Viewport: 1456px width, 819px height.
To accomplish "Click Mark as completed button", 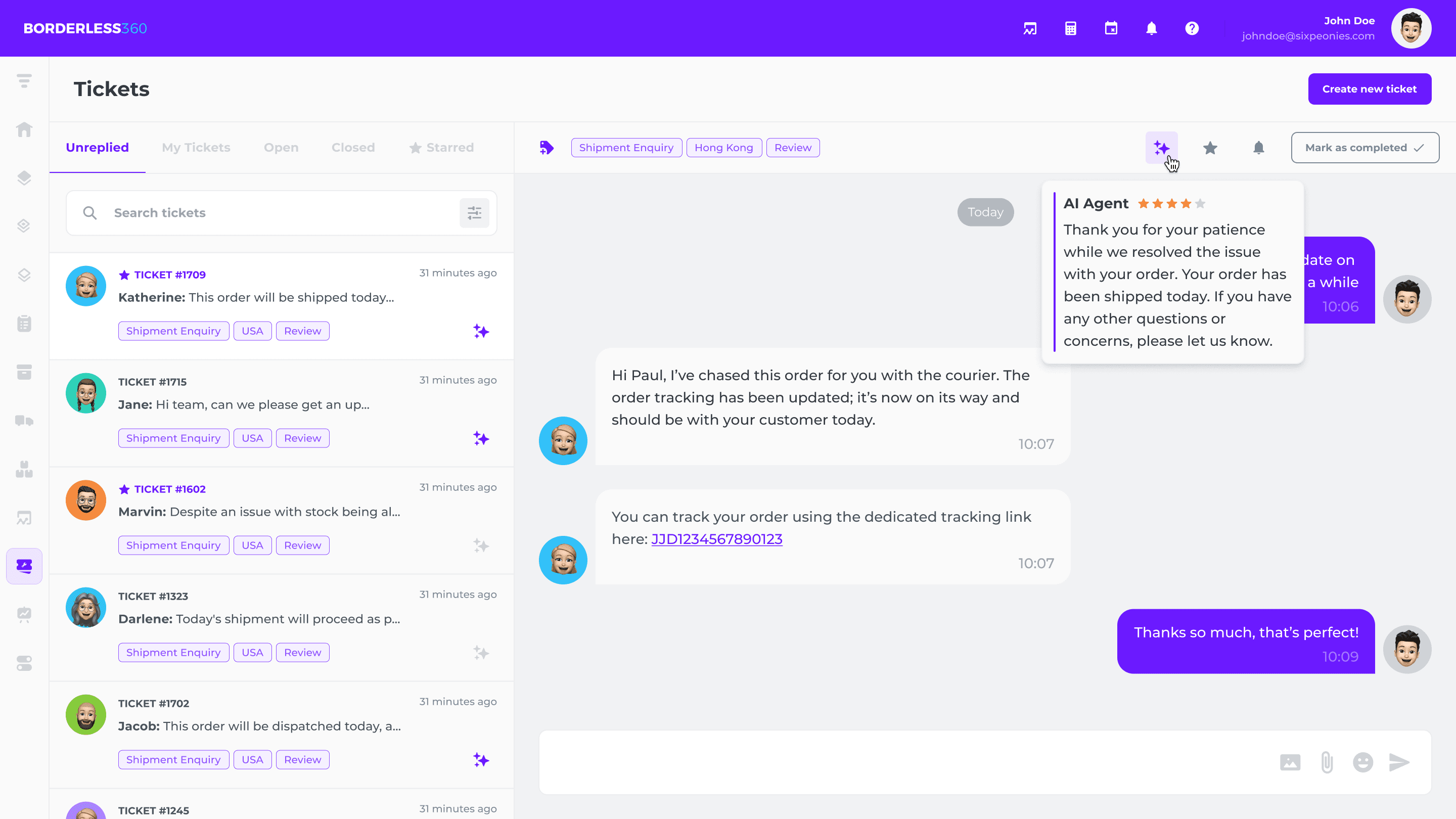I will (x=1365, y=148).
